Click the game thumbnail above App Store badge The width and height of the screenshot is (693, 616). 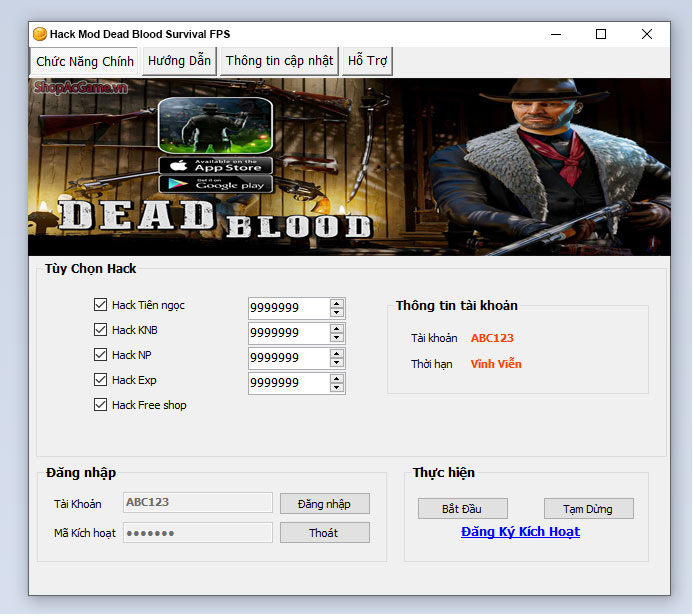[x=216, y=125]
